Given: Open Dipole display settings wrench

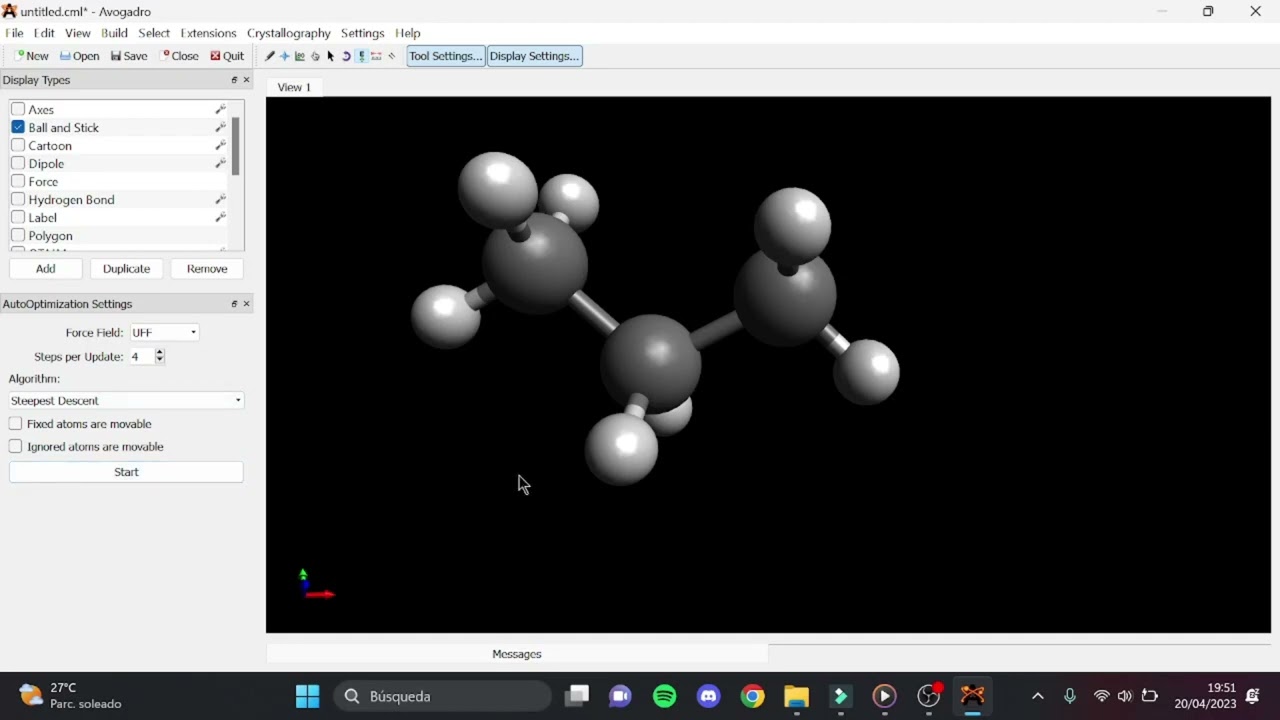Looking at the screenshot, I should pos(221,164).
